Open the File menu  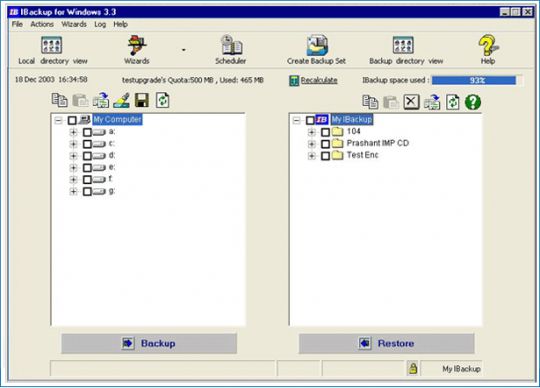[x=17, y=24]
